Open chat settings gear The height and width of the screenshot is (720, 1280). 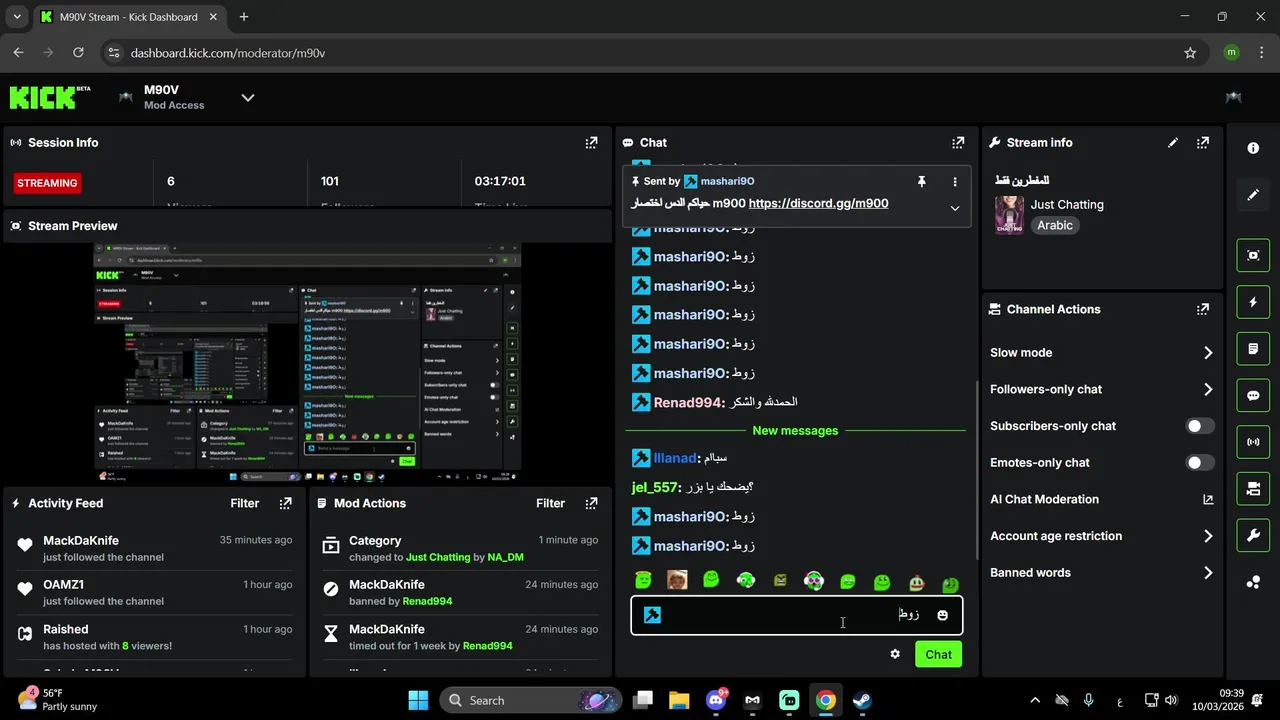pyautogui.click(x=895, y=654)
